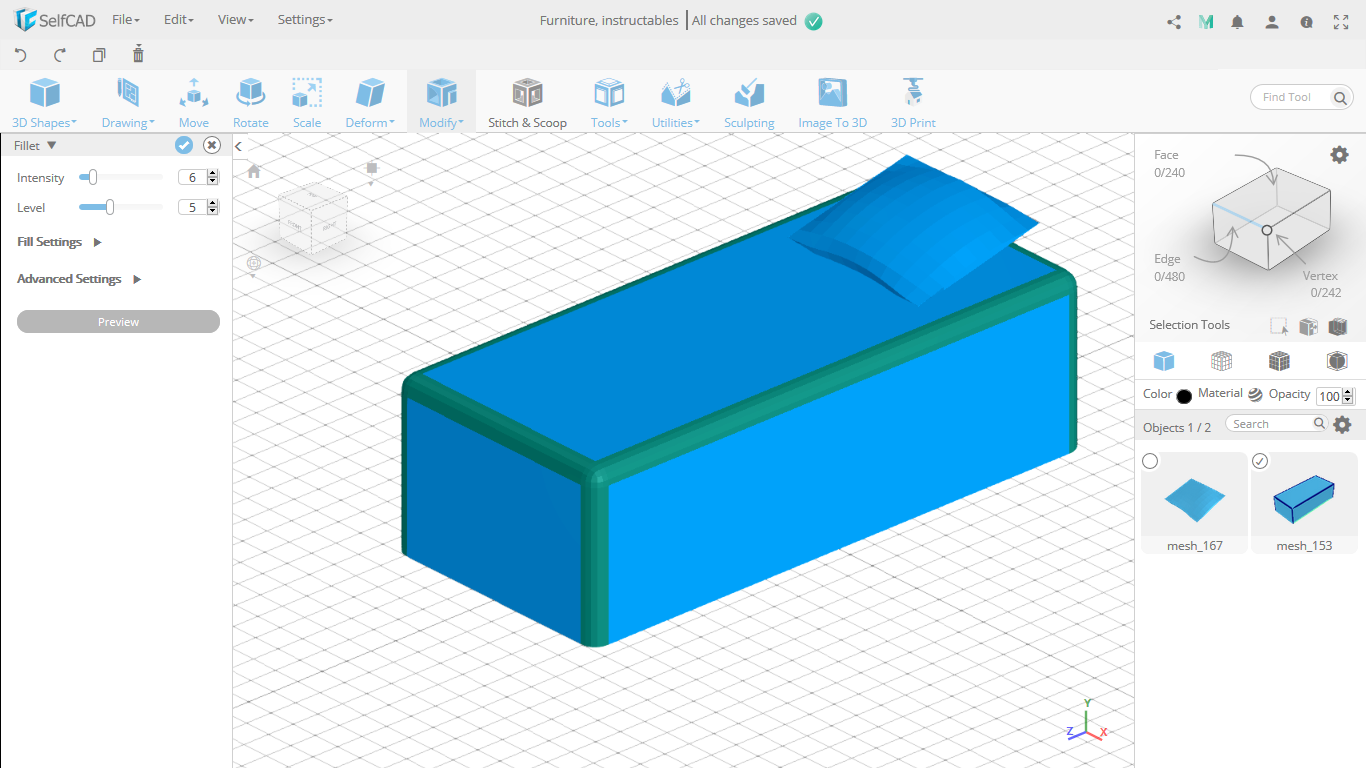Screen dimensions: 1366x768
Task: Open the user account icon
Action: (x=1272, y=22)
